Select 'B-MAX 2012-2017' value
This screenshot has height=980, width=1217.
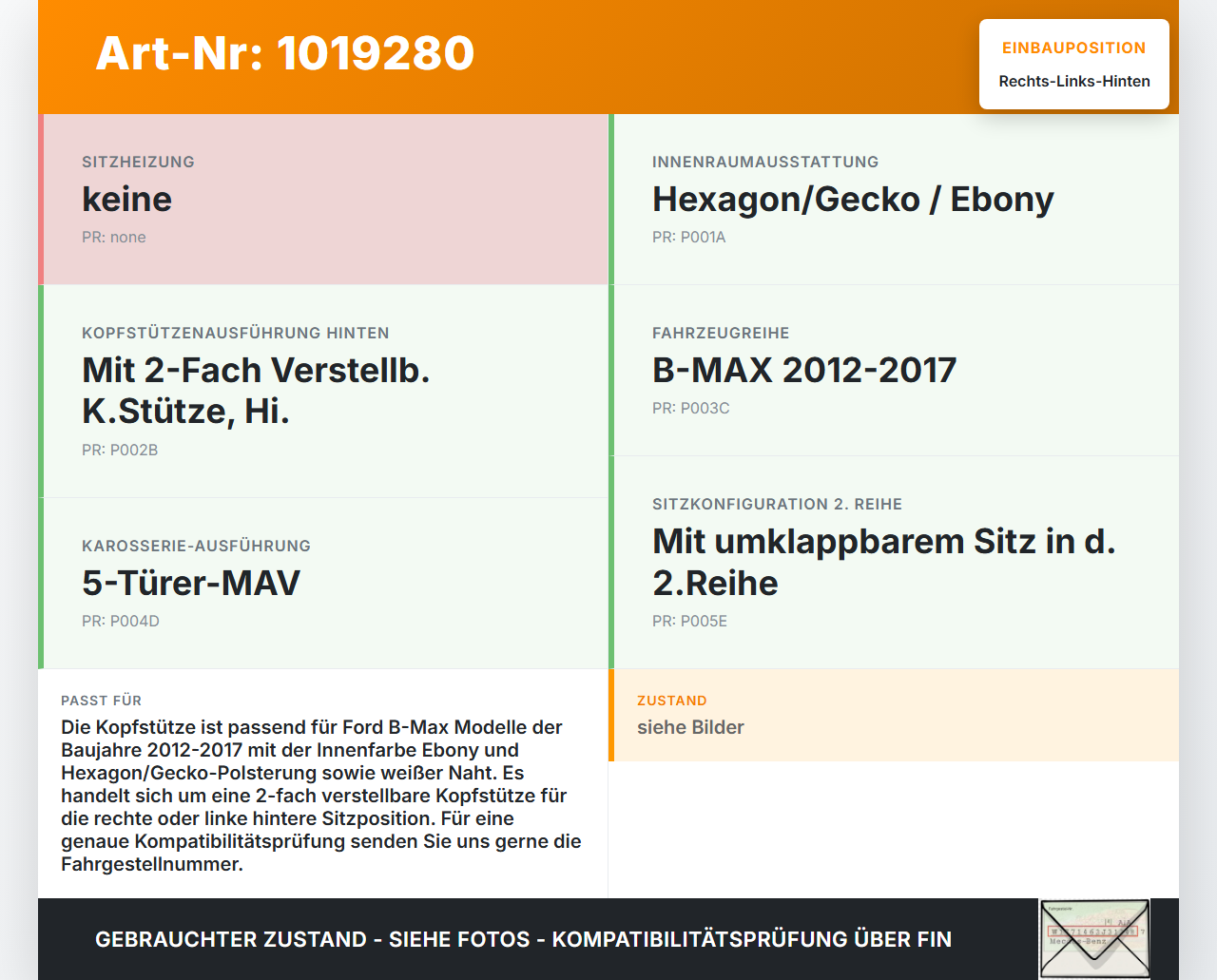click(x=804, y=370)
